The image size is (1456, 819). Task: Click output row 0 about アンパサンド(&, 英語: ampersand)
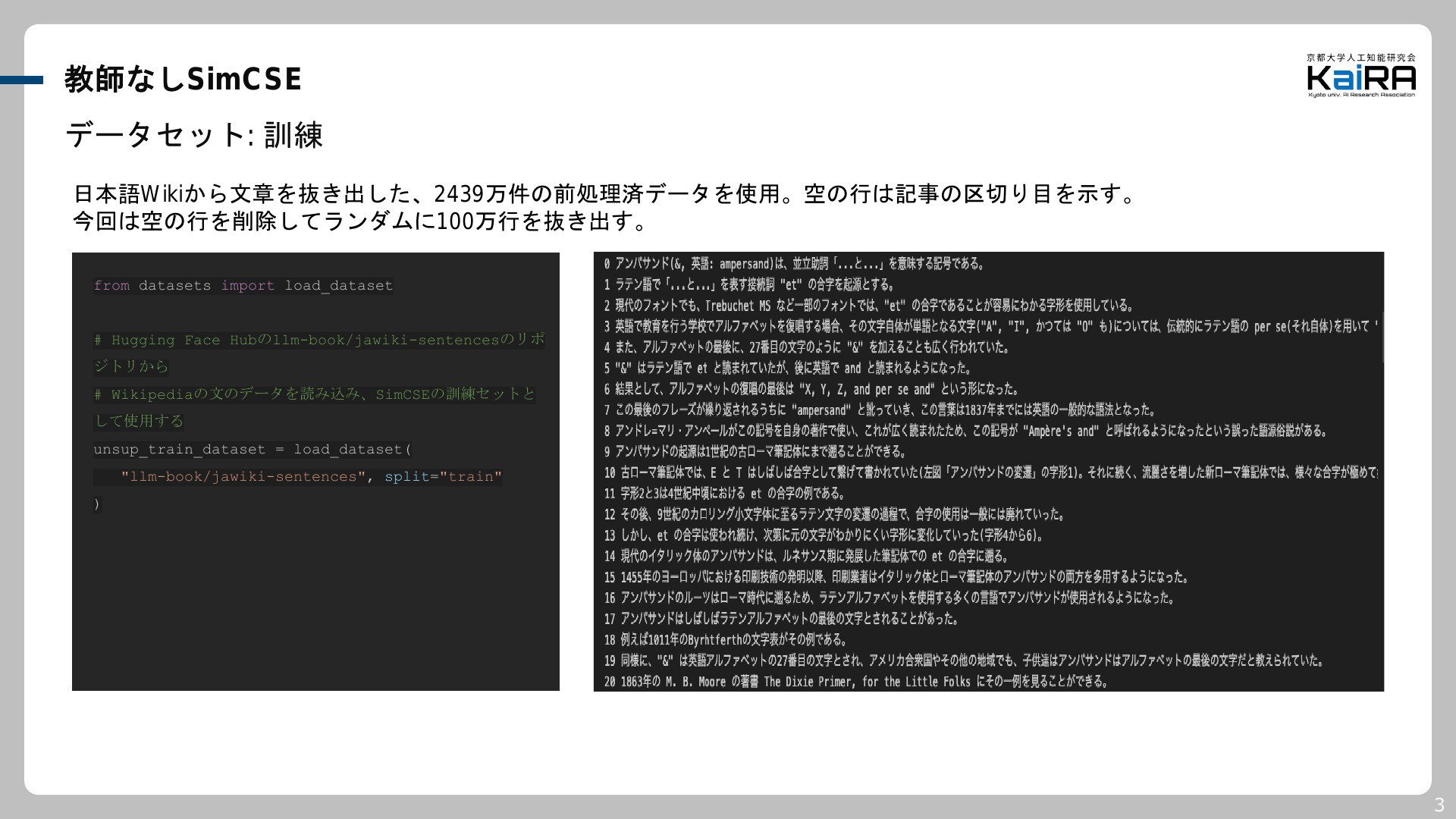click(794, 264)
